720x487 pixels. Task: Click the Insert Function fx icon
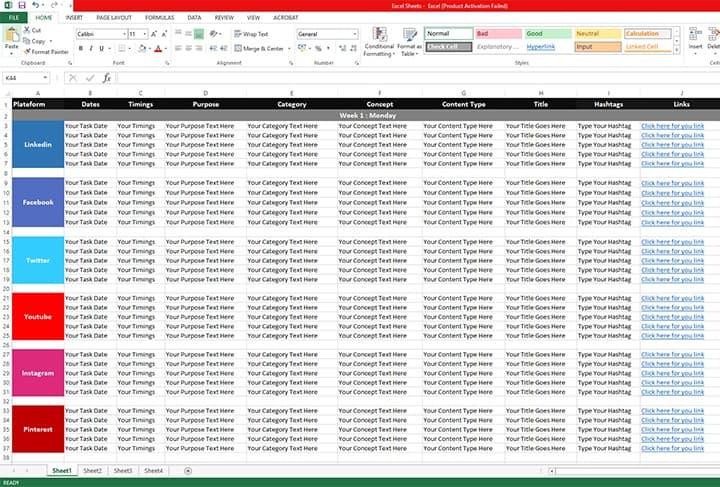107,77
